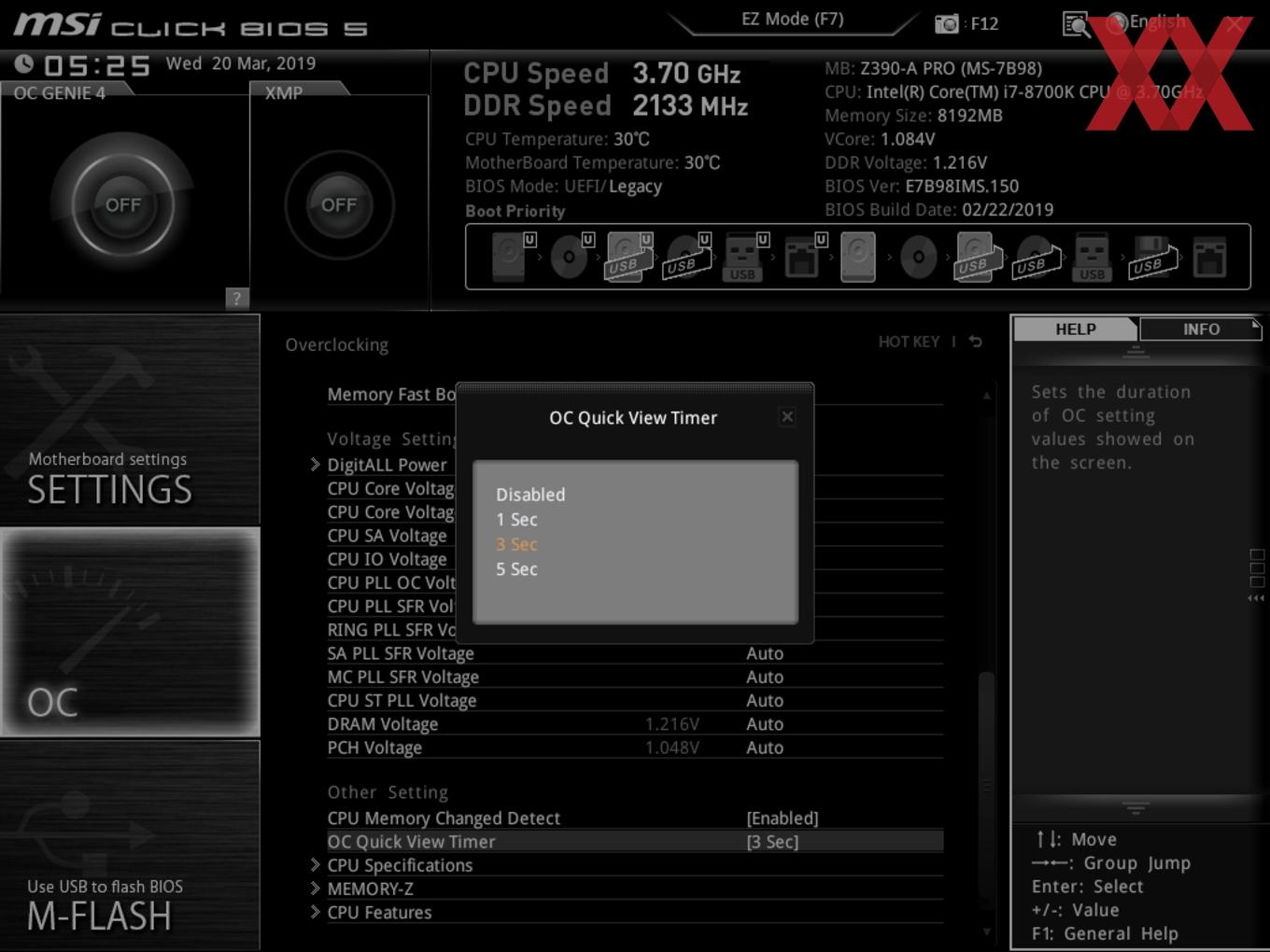Choose 3 Sec in the timer popup
The width and height of the screenshot is (1270, 952).
[516, 544]
